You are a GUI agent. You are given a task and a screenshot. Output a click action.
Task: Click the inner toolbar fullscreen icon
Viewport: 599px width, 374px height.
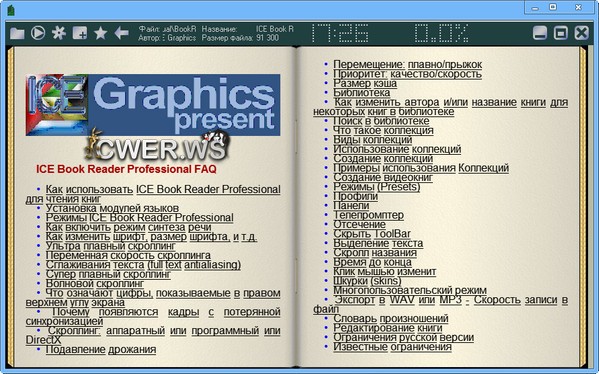coord(560,33)
